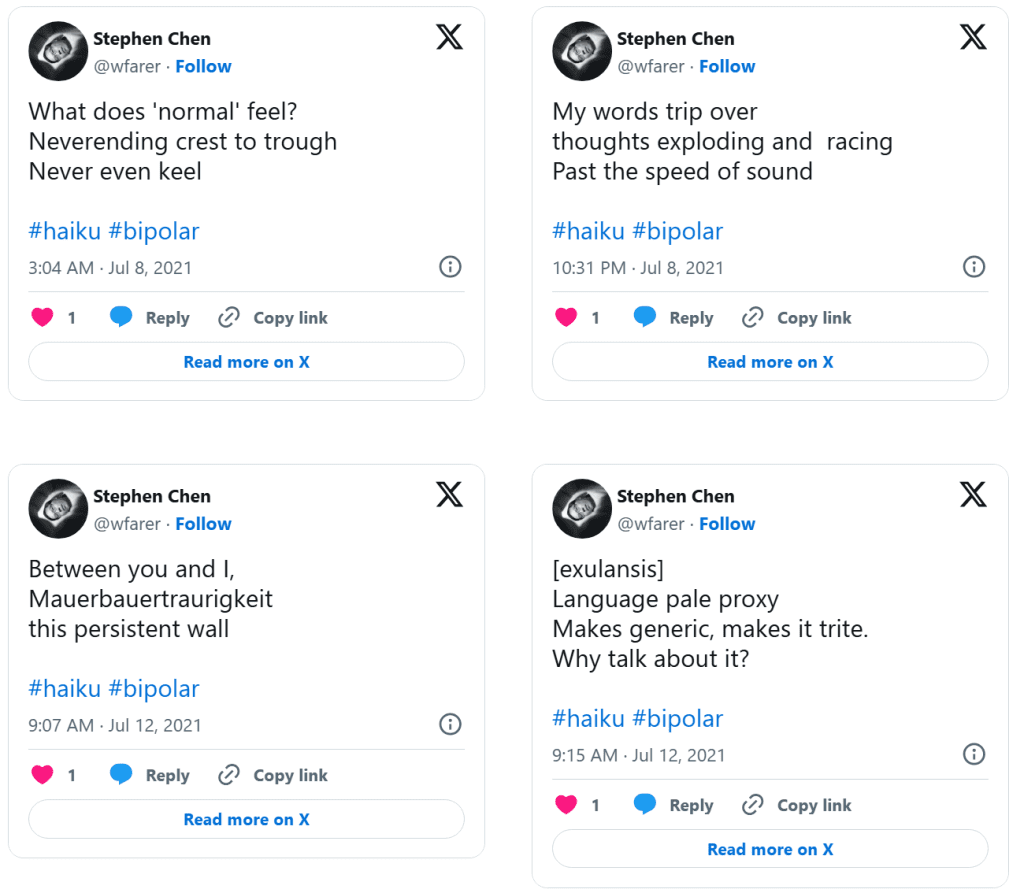Follow @wfarer from the '[exulansis]' tweet

coord(727,523)
